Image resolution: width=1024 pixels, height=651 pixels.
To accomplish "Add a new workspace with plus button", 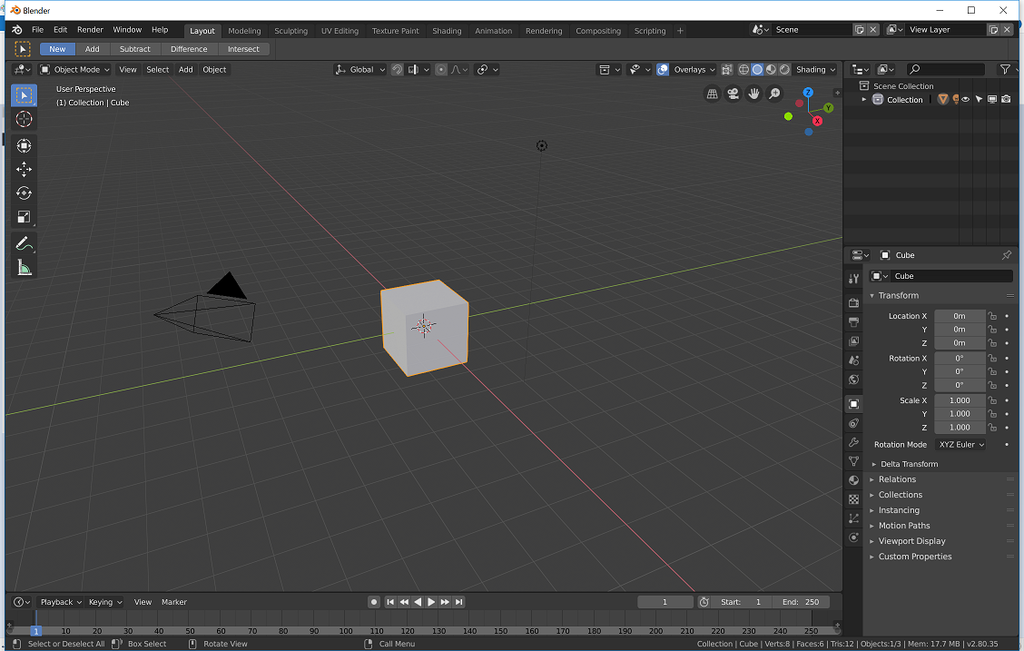I will pos(680,31).
